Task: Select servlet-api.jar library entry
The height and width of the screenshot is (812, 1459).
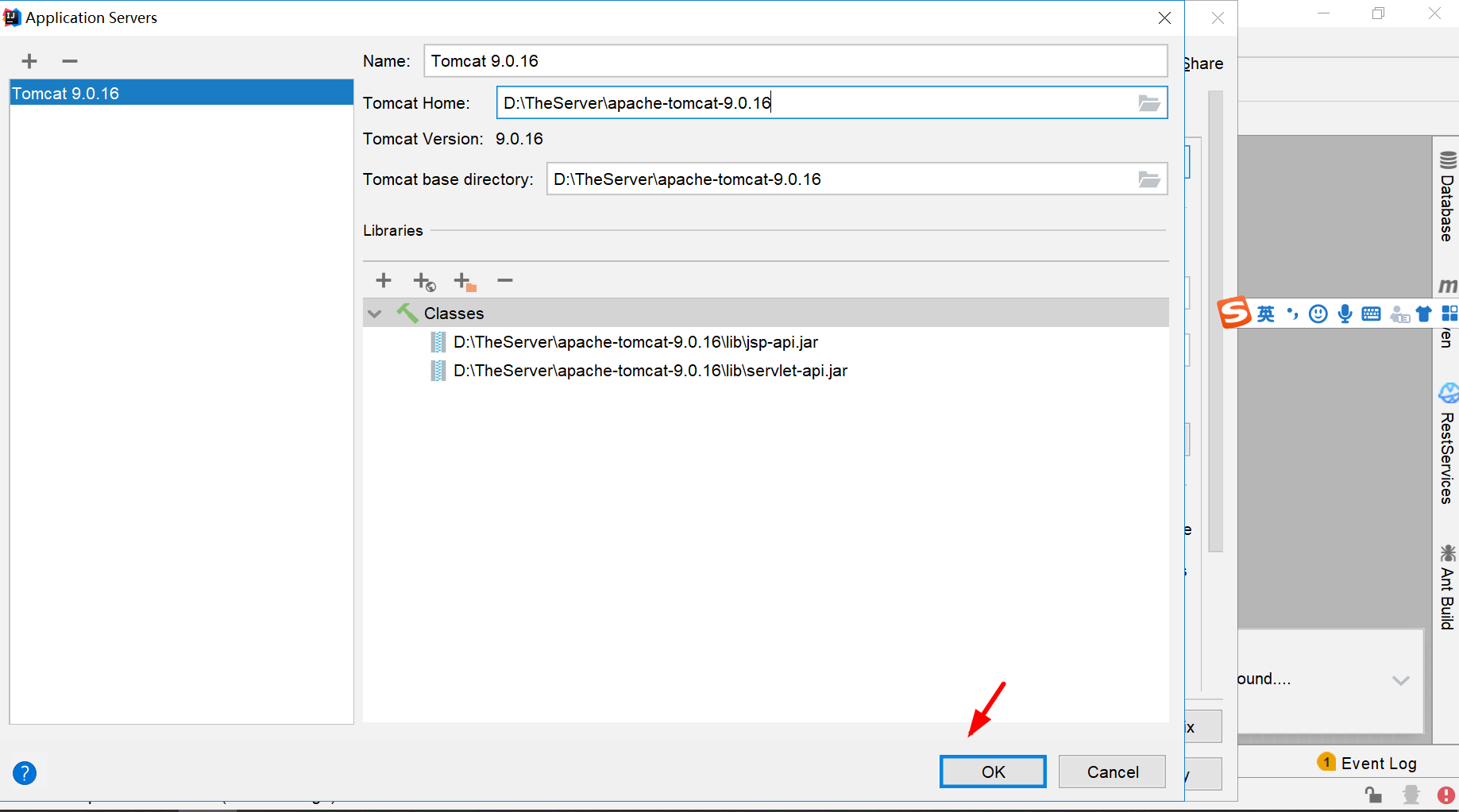Action: [650, 371]
